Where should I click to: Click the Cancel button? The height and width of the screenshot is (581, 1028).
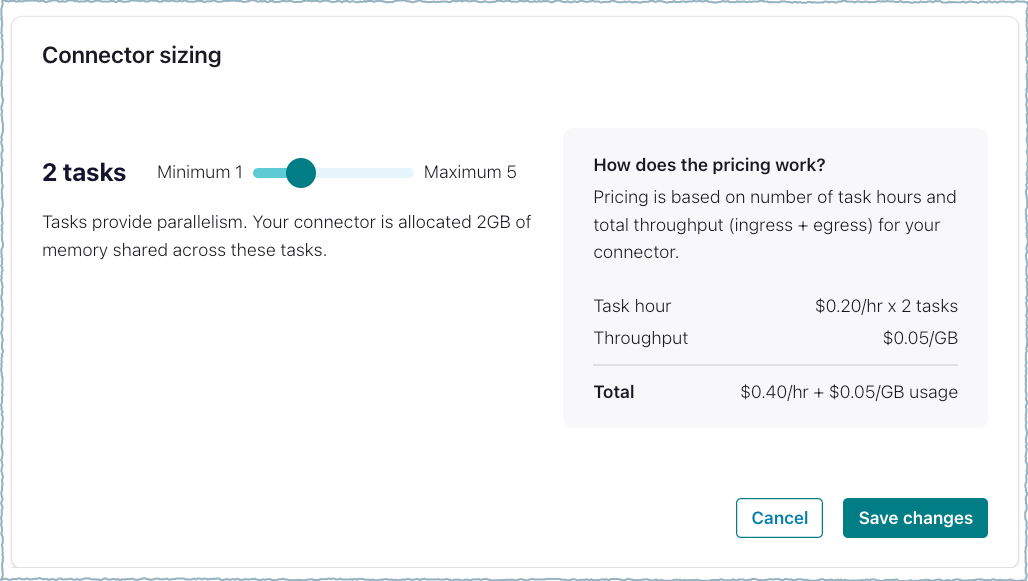(x=779, y=518)
